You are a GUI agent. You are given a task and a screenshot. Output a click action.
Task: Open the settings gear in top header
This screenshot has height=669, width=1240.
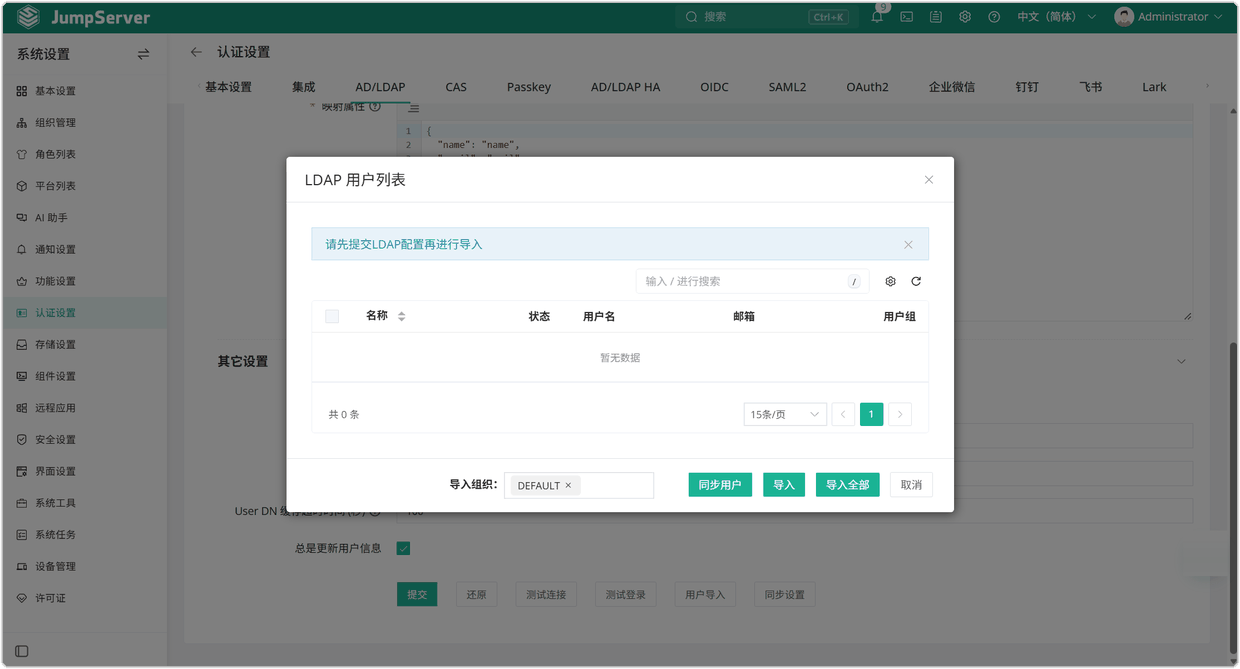[965, 17]
